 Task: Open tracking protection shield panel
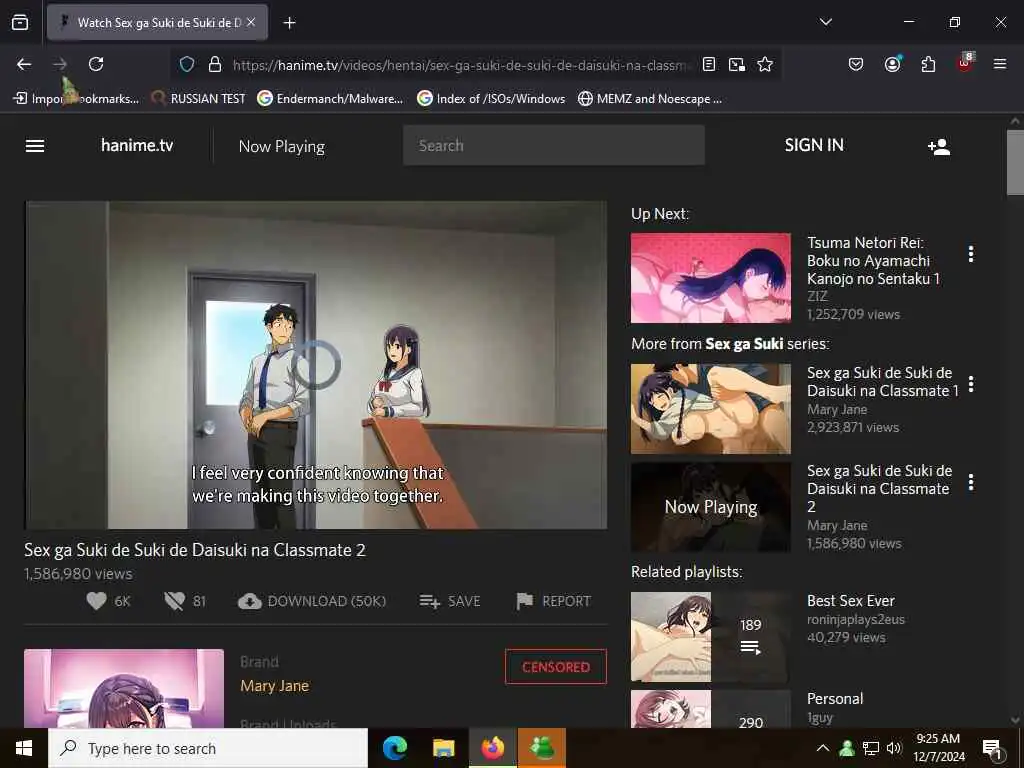click(x=187, y=64)
